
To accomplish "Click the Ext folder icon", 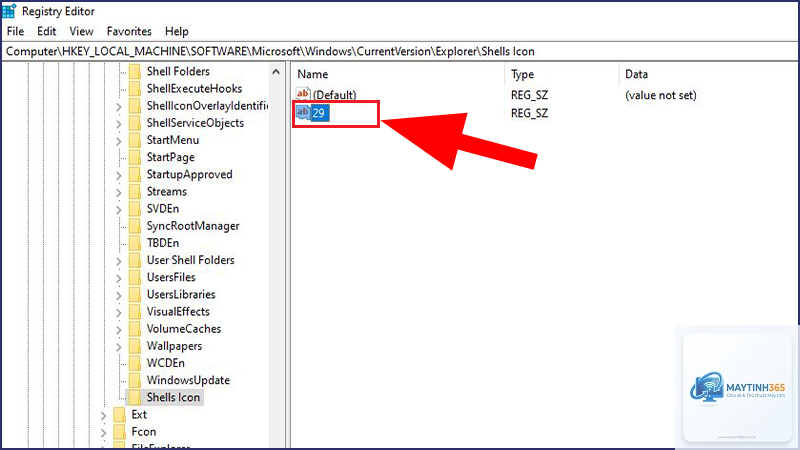I will click(x=119, y=414).
